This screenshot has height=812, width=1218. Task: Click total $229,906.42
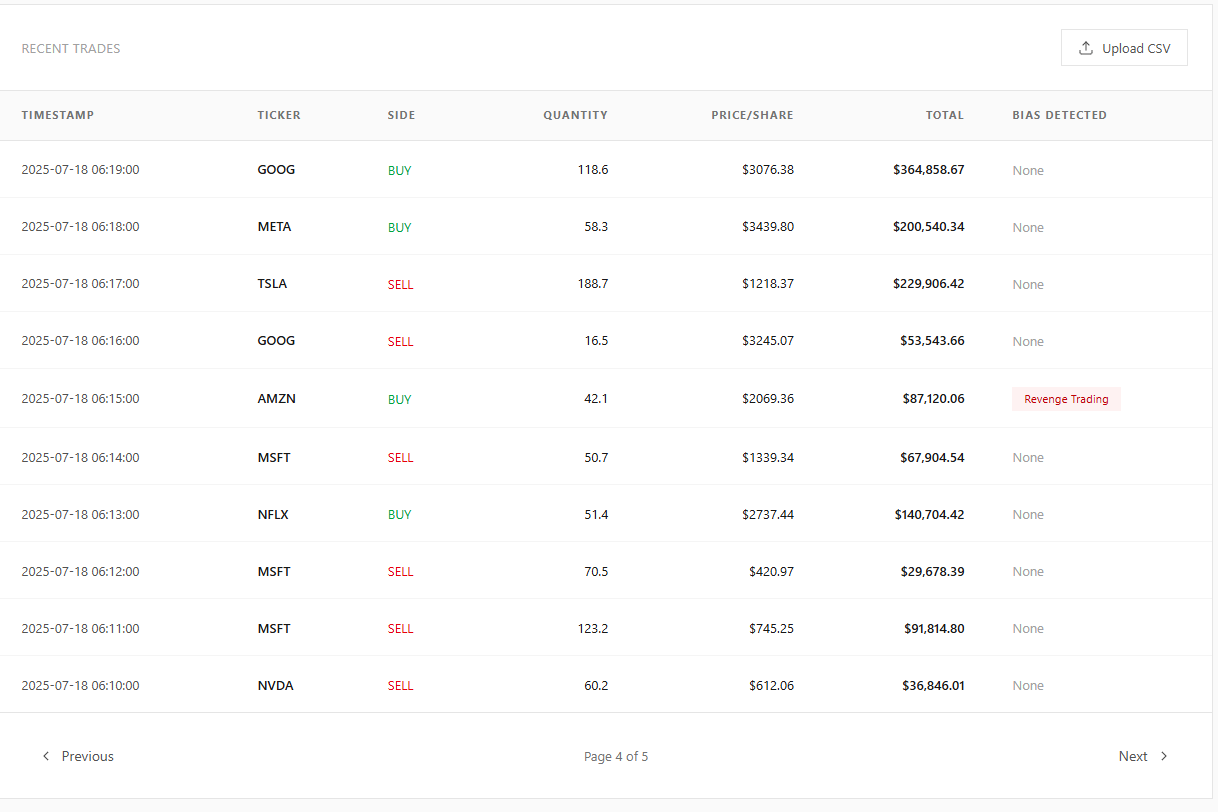pyautogui.click(x=929, y=284)
